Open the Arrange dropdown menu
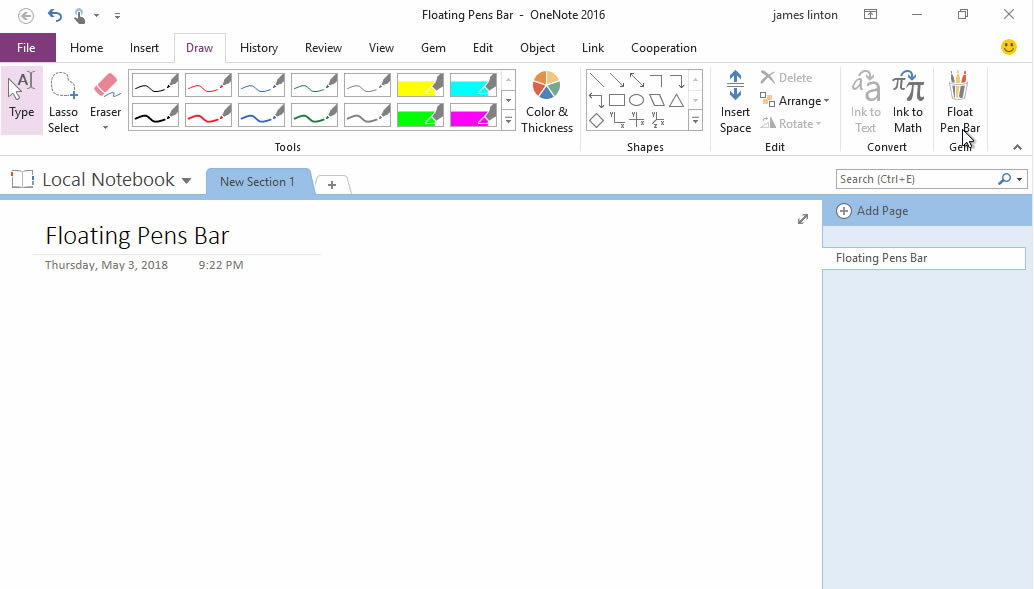The image size is (1034, 589). click(x=796, y=100)
